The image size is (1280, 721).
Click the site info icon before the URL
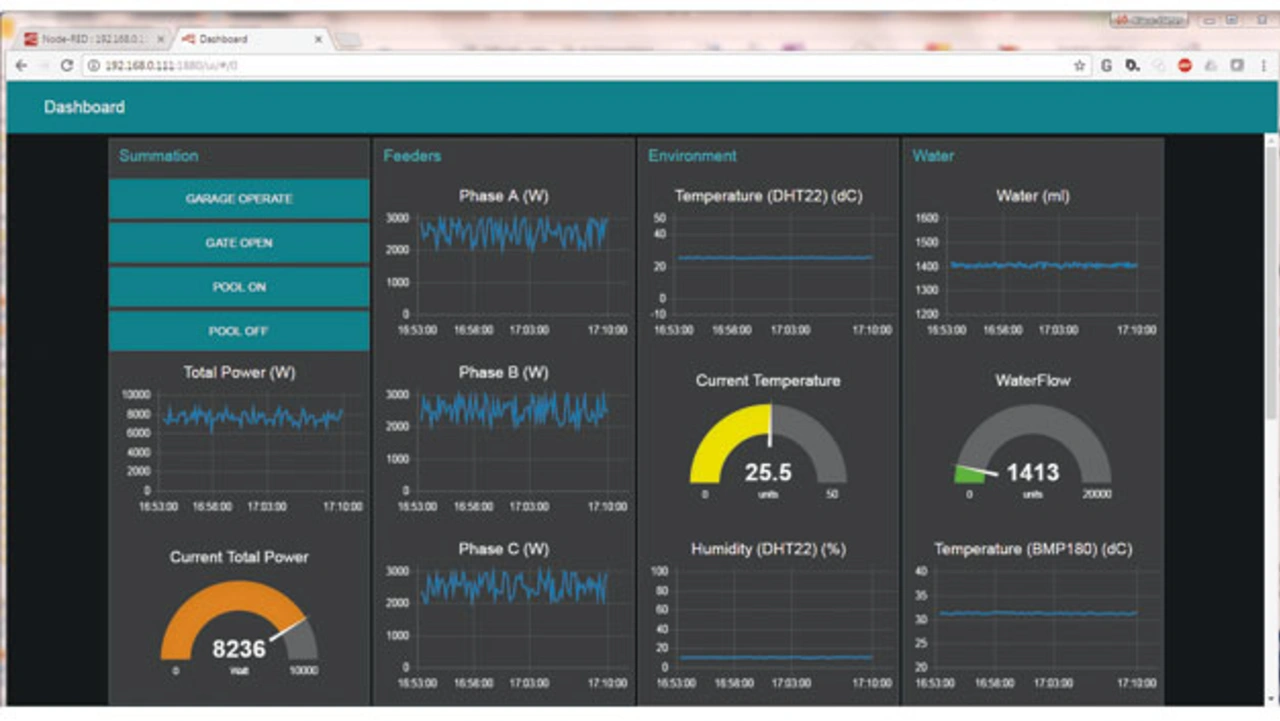pyautogui.click(x=94, y=66)
